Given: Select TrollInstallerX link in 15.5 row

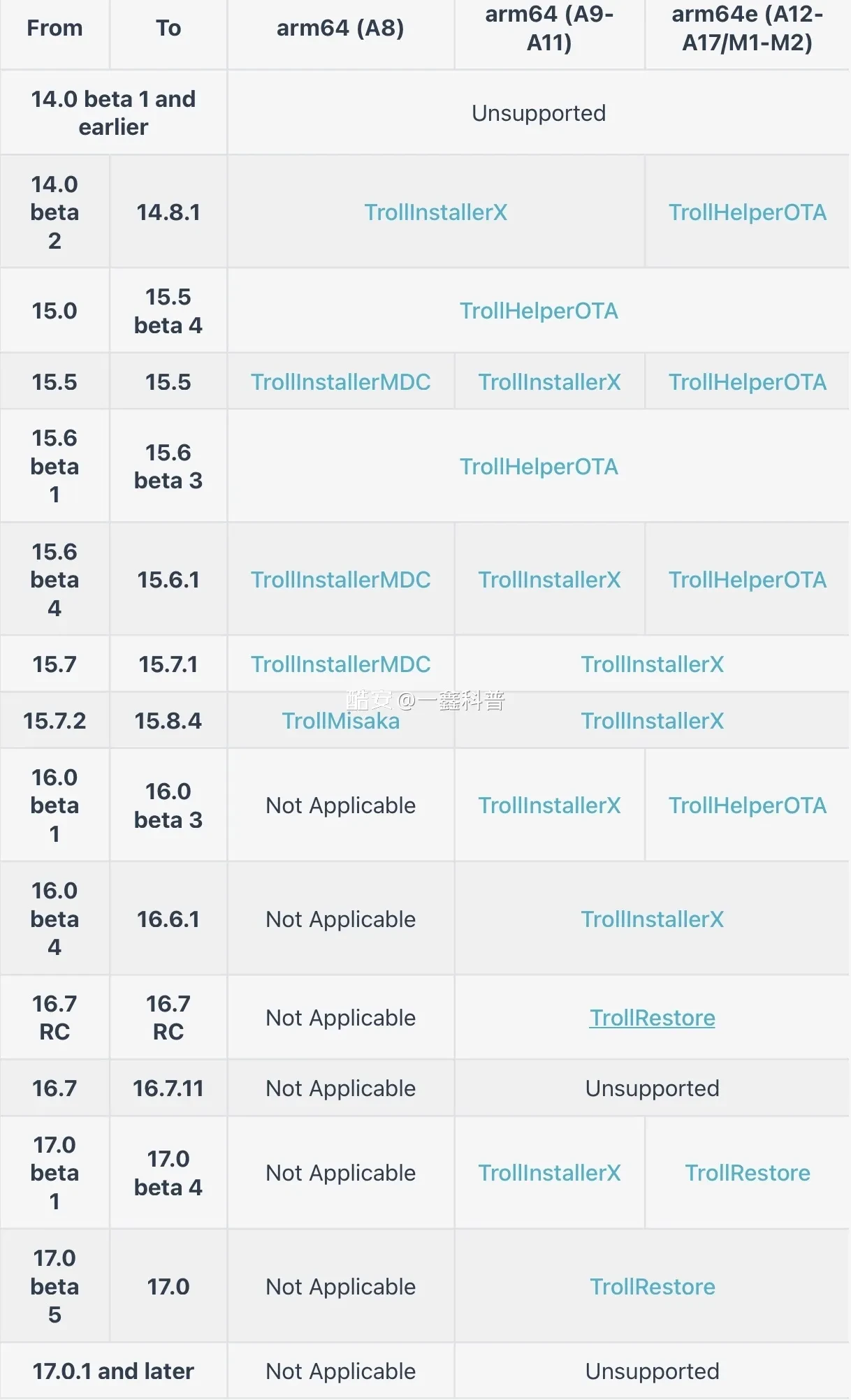Looking at the screenshot, I should pyautogui.click(x=549, y=382).
